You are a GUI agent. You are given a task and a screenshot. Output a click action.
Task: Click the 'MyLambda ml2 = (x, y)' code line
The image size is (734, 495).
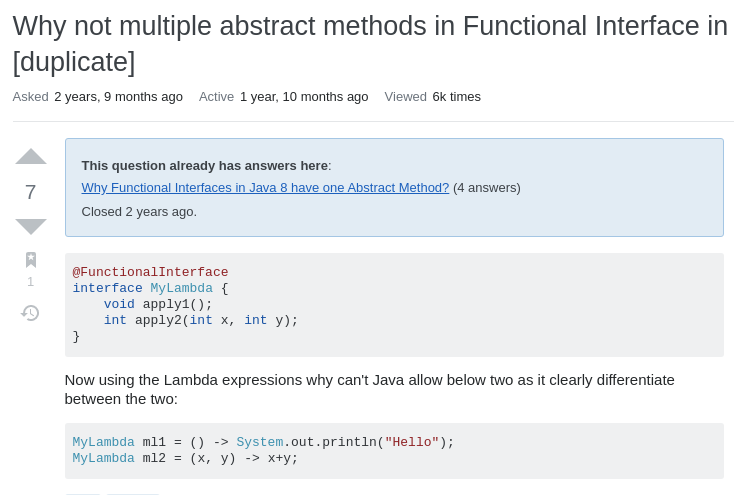point(185,458)
